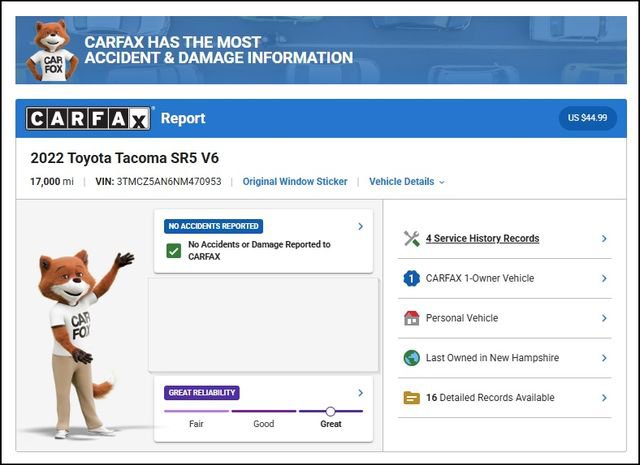Open the Last Owned in New Hampshire row
The image size is (640, 465).
(505, 358)
